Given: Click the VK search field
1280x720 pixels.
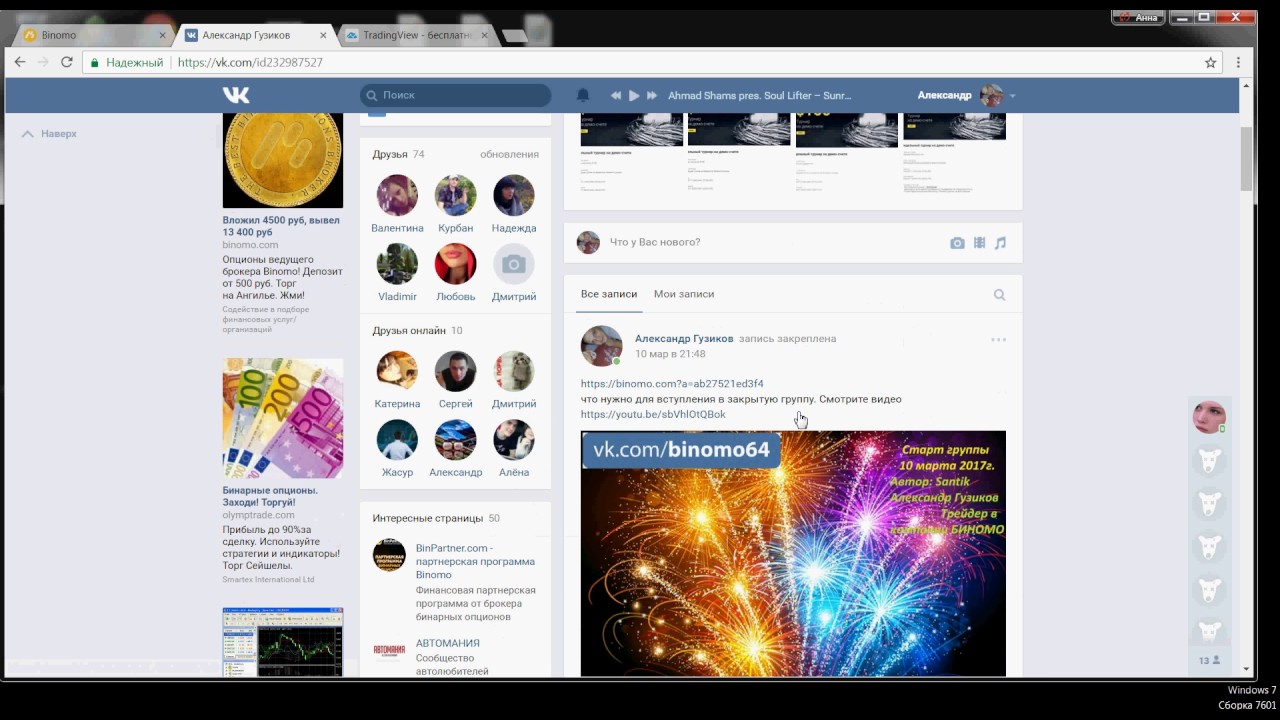Looking at the screenshot, I should click(x=455, y=95).
